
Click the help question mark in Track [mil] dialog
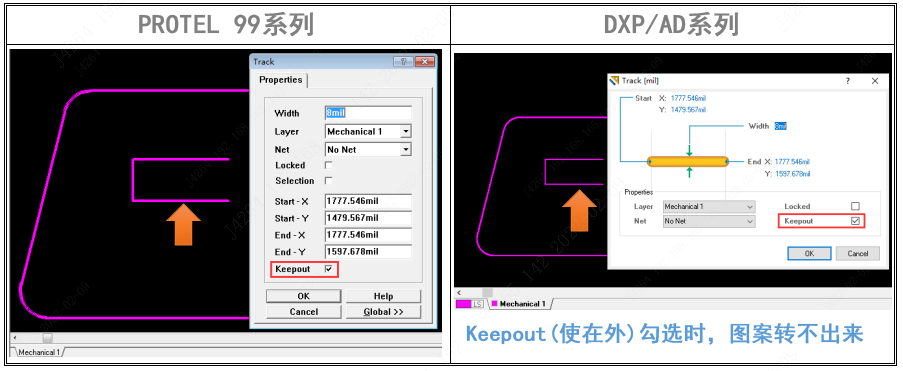(x=848, y=81)
